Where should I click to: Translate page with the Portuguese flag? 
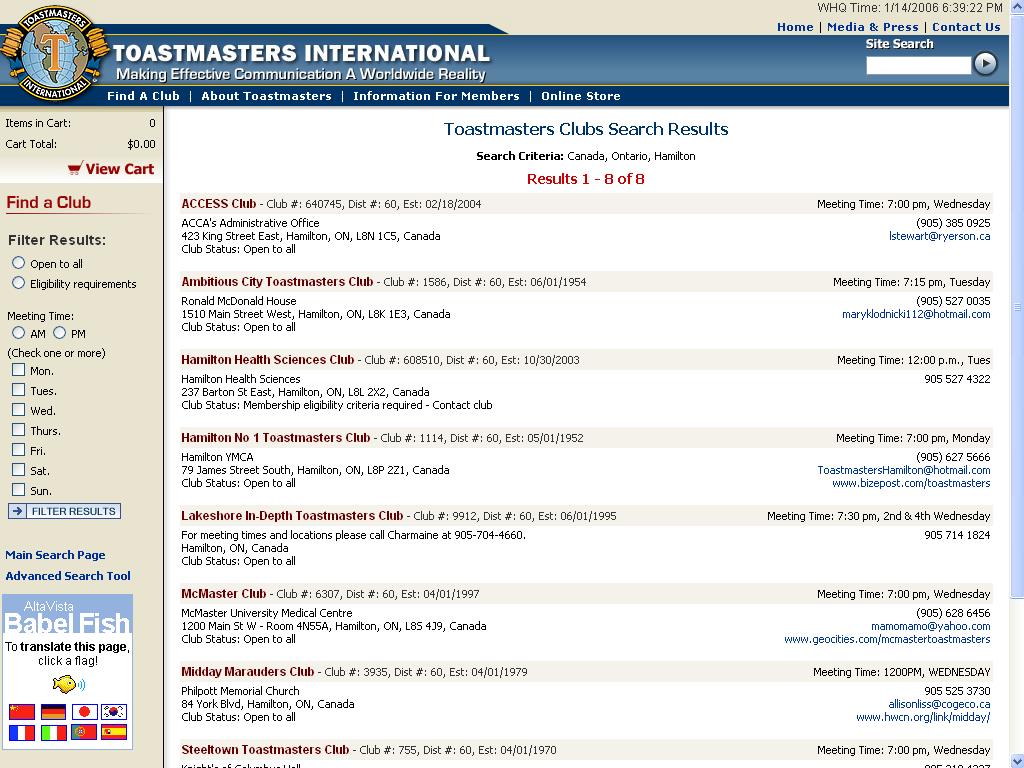pyautogui.click(x=84, y=733)
